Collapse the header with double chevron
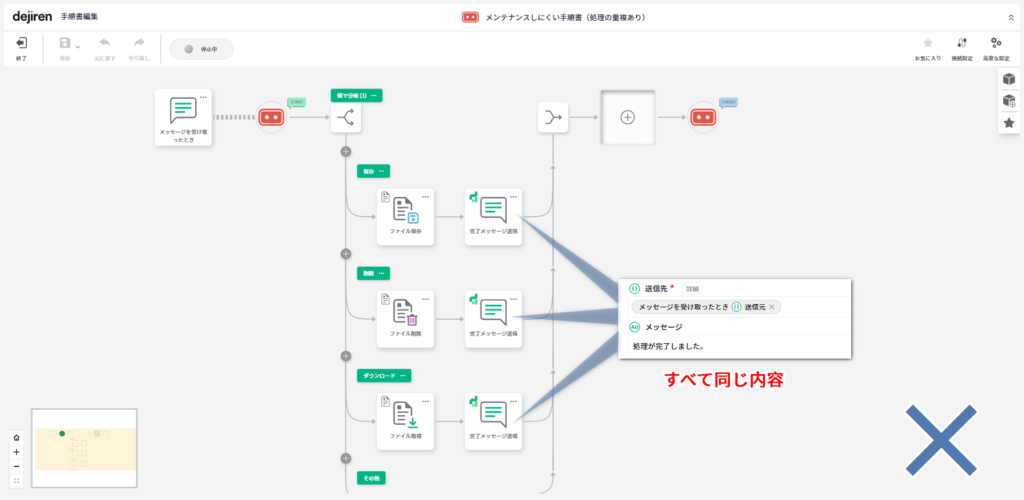Image resolution: width=1024 pixels, height=500 pixels. tap(1012, 18)
